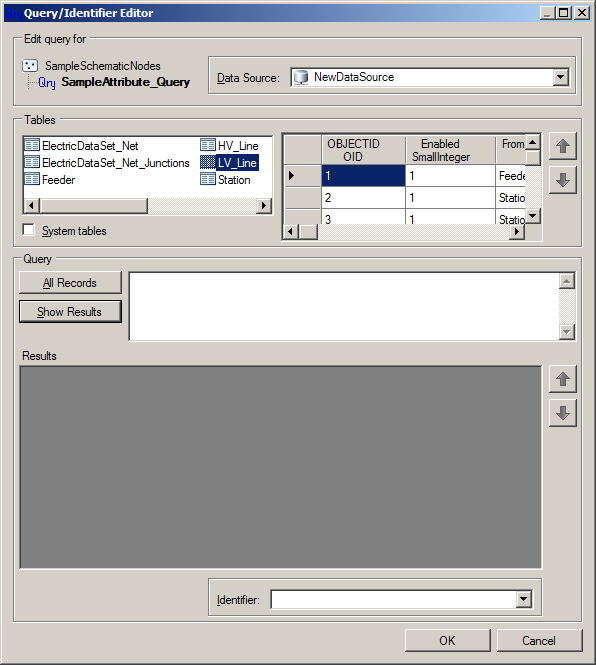Click the Data Source combo field text
The image size is (596, 665).
[354, 77]
